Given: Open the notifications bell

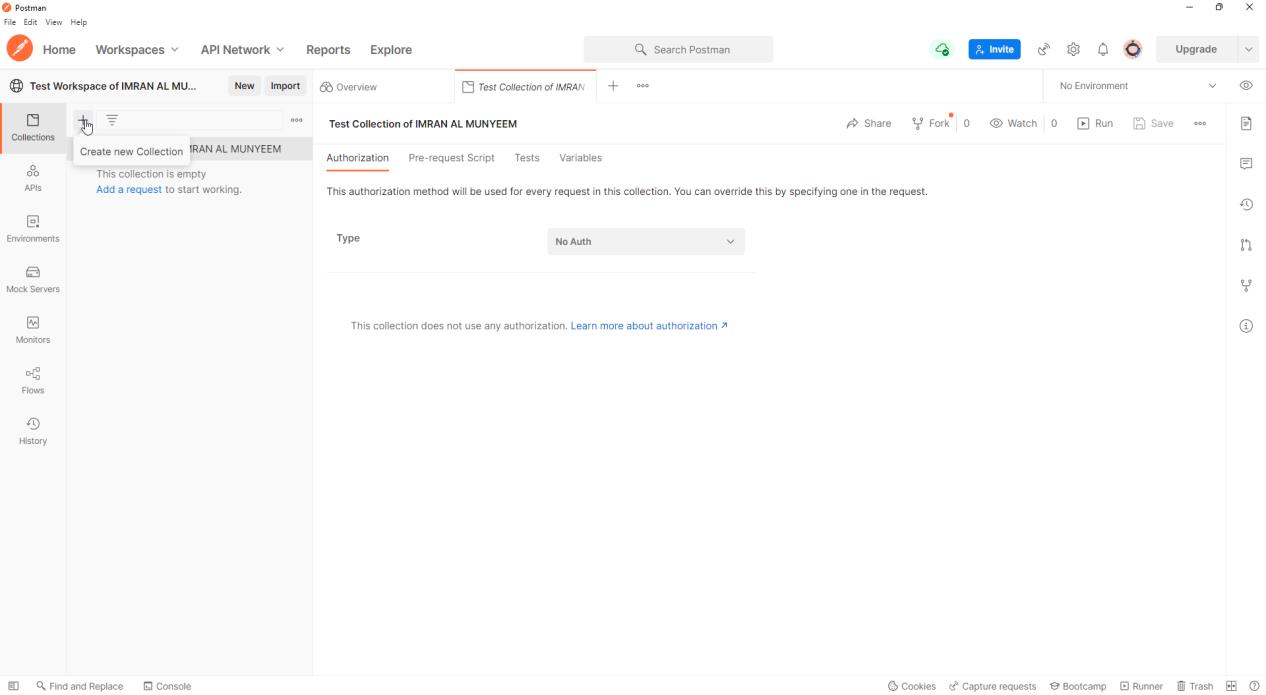Looking at the screenshot, I should click(x=1103, y=49).
